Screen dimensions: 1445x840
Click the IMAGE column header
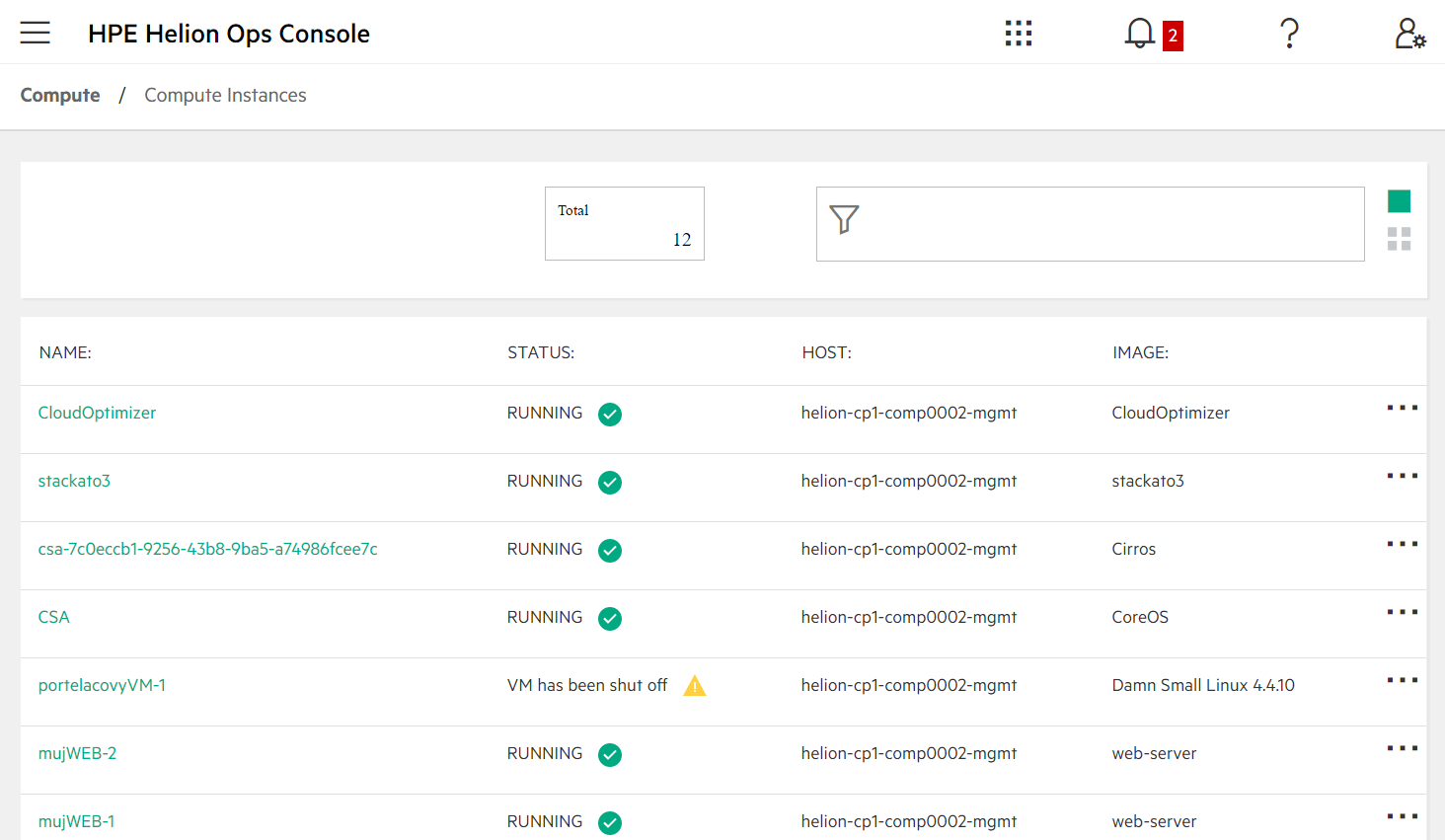1141,352
